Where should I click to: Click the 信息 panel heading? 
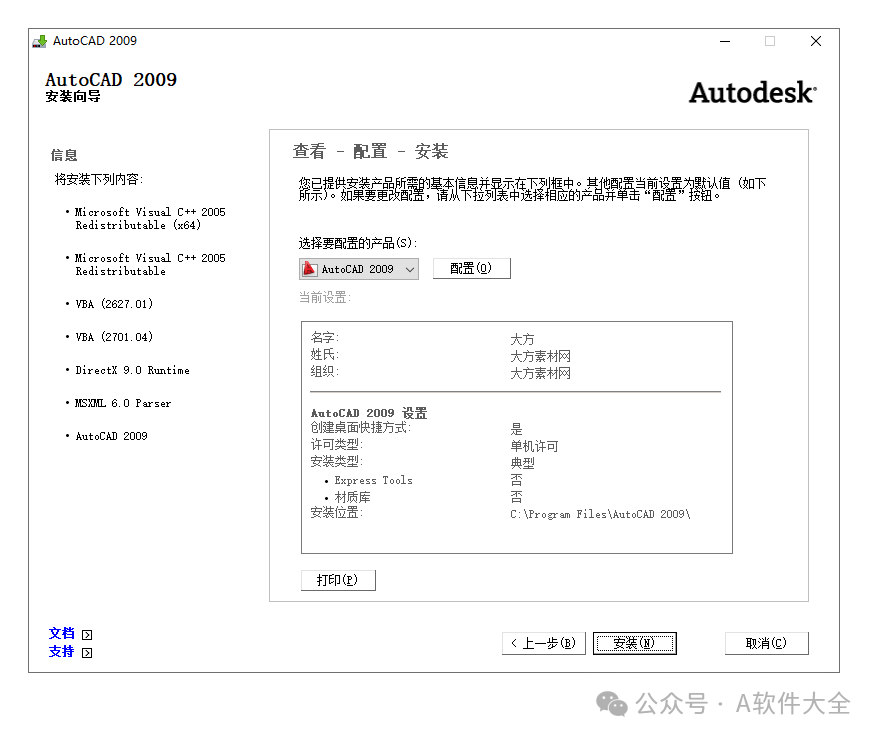tap(64, 155)
